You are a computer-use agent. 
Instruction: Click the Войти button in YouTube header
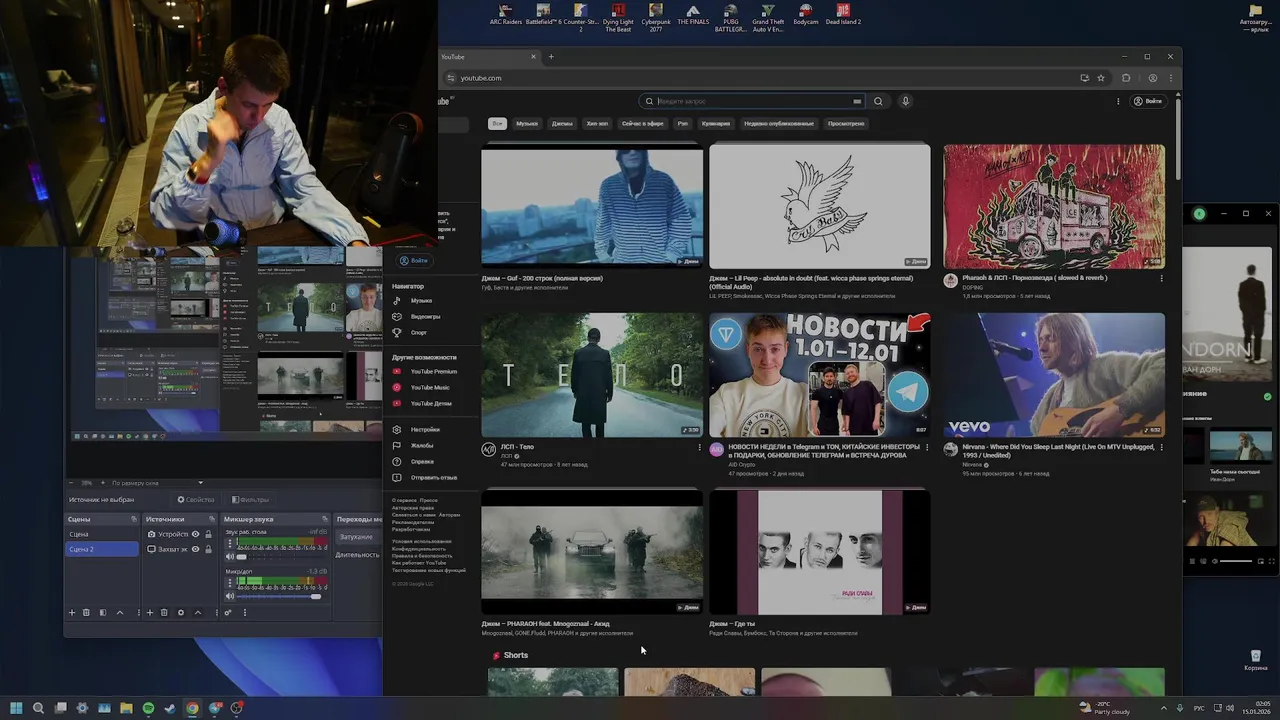(1148, 101)
